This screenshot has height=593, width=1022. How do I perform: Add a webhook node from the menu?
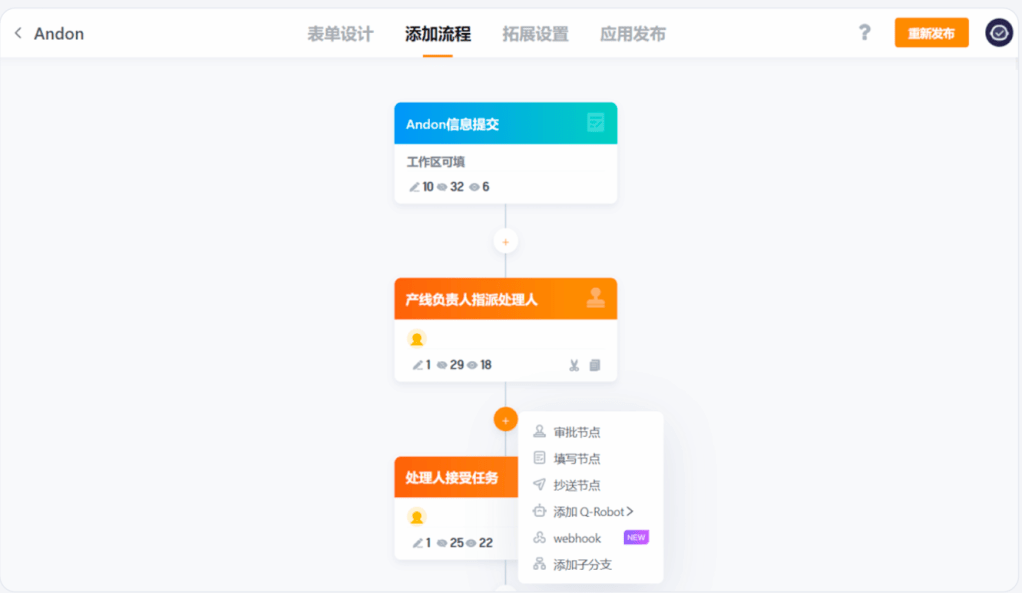[x=577, y=538]
